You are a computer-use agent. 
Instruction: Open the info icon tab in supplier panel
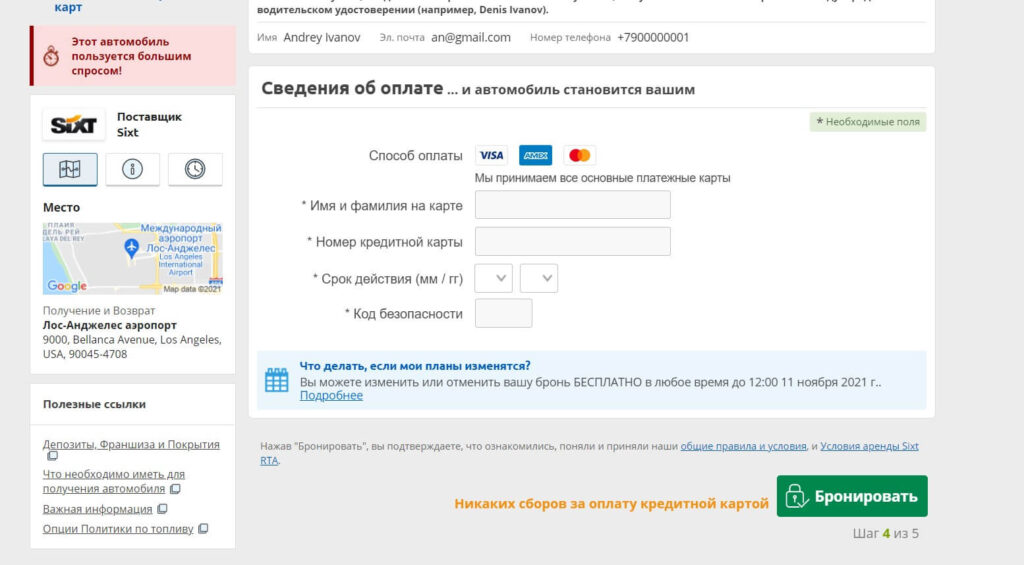tap(132, 169)
